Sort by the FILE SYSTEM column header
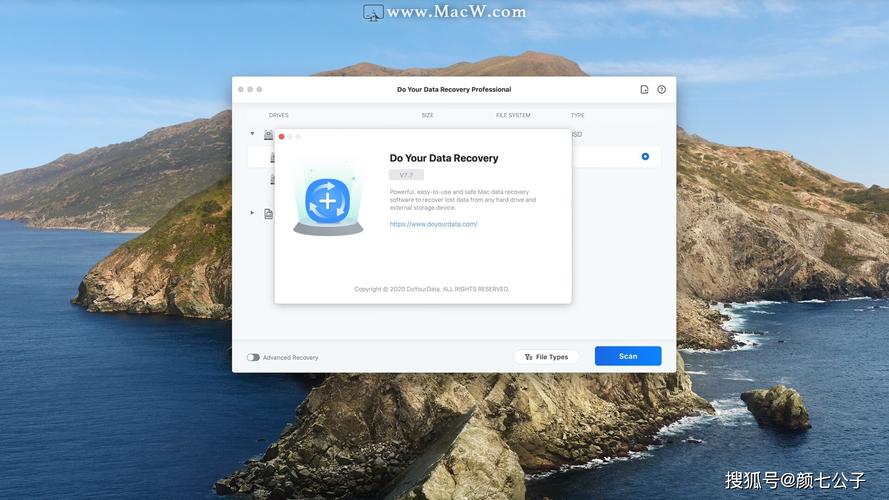This screenshot has width=889, height=500. (x=513, y=115)
